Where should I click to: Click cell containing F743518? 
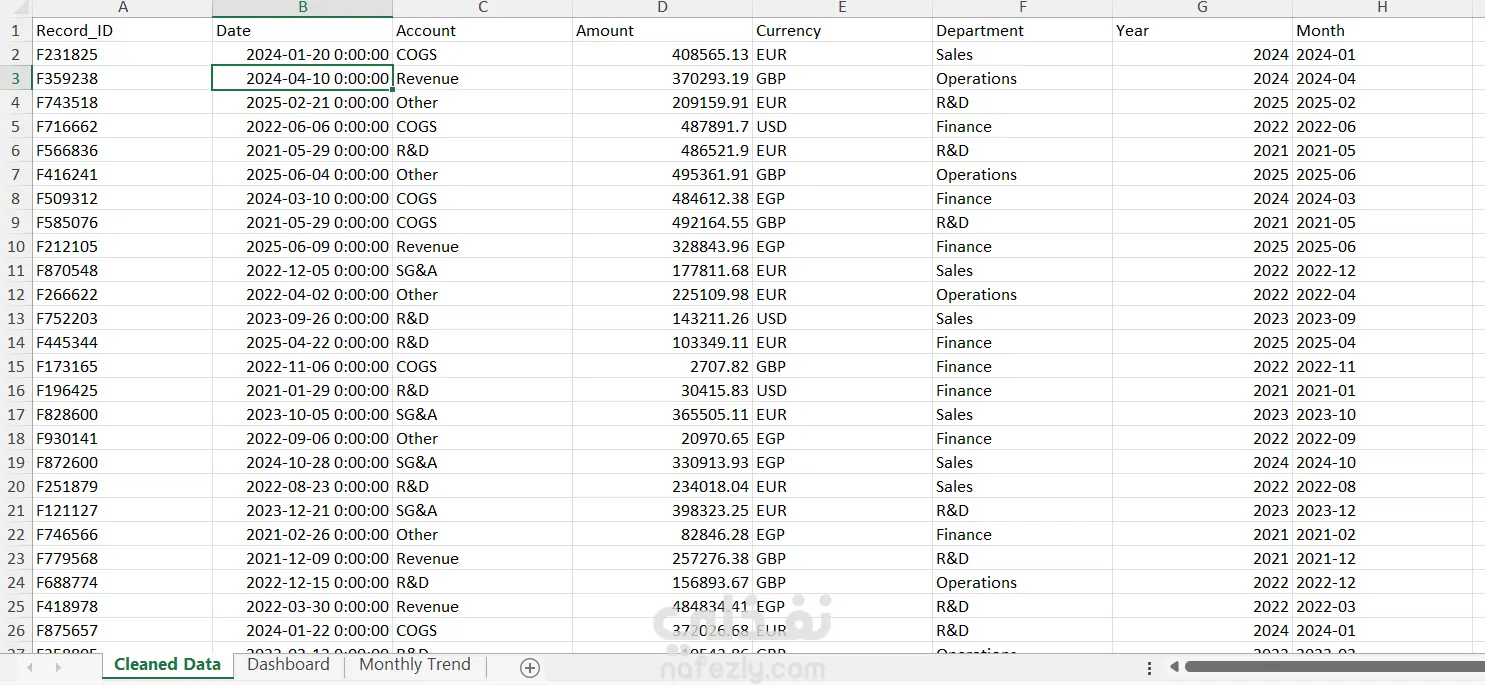pyautogui.click(x=122, y=102)
